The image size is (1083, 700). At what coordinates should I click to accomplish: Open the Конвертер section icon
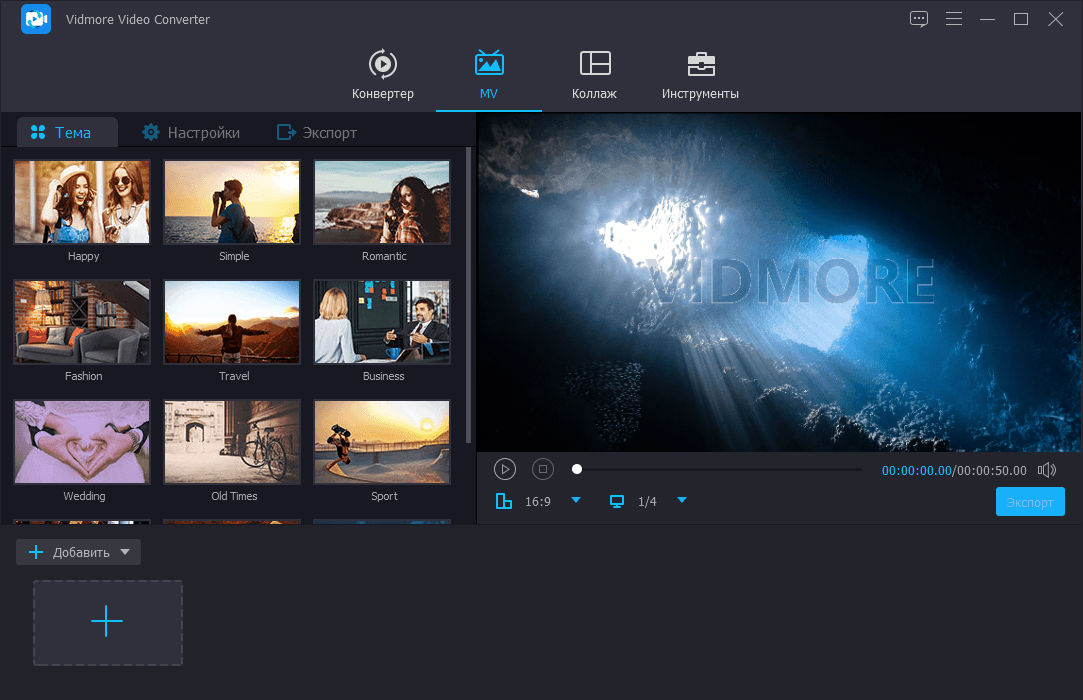(x=382, y=64)
